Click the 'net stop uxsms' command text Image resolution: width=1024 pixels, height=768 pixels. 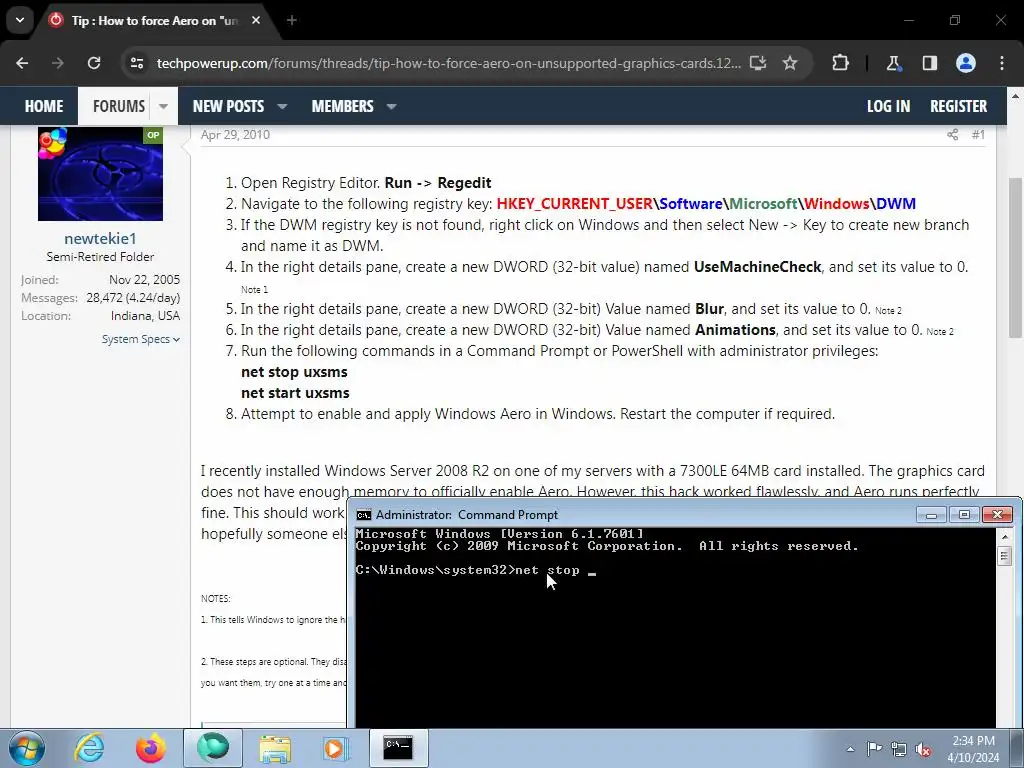[x=294, y=372]
